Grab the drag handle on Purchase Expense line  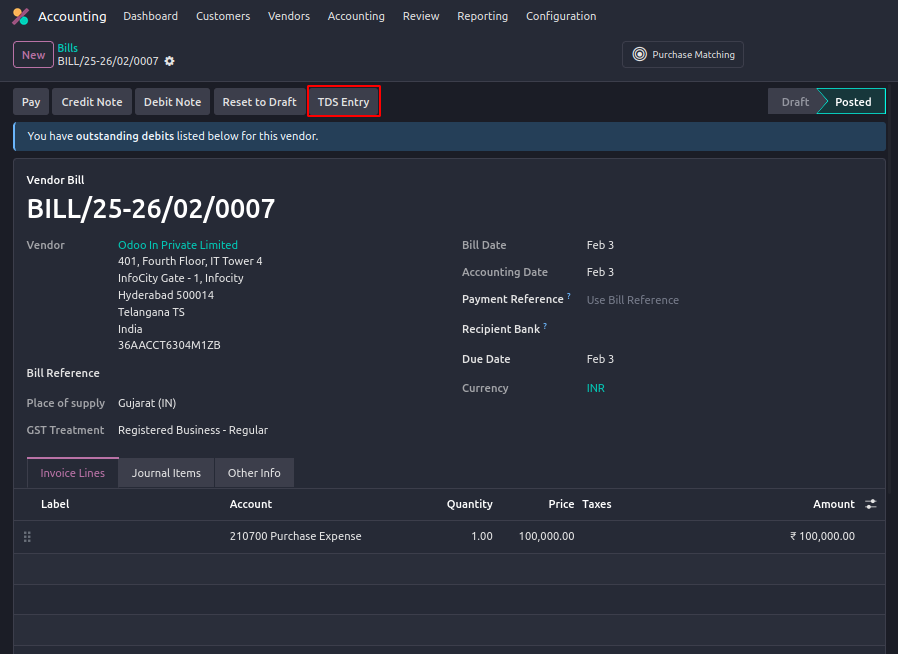pos(27,537)
